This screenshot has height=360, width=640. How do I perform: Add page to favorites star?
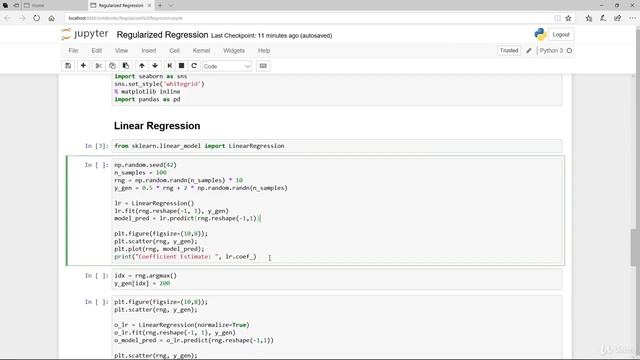[x=568, y=18]
